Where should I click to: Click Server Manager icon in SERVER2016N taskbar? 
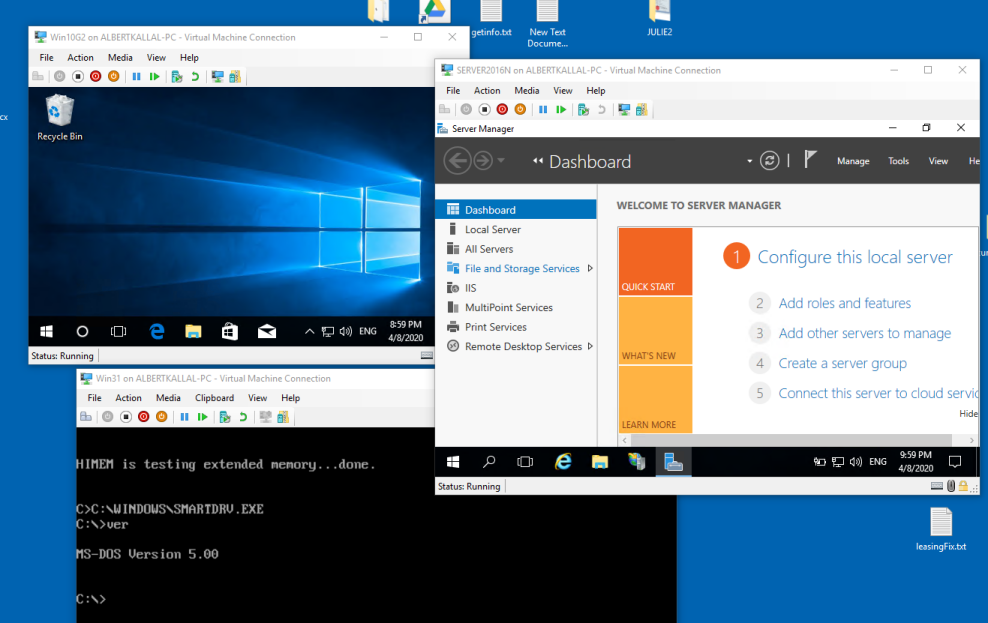coord(673,462)
